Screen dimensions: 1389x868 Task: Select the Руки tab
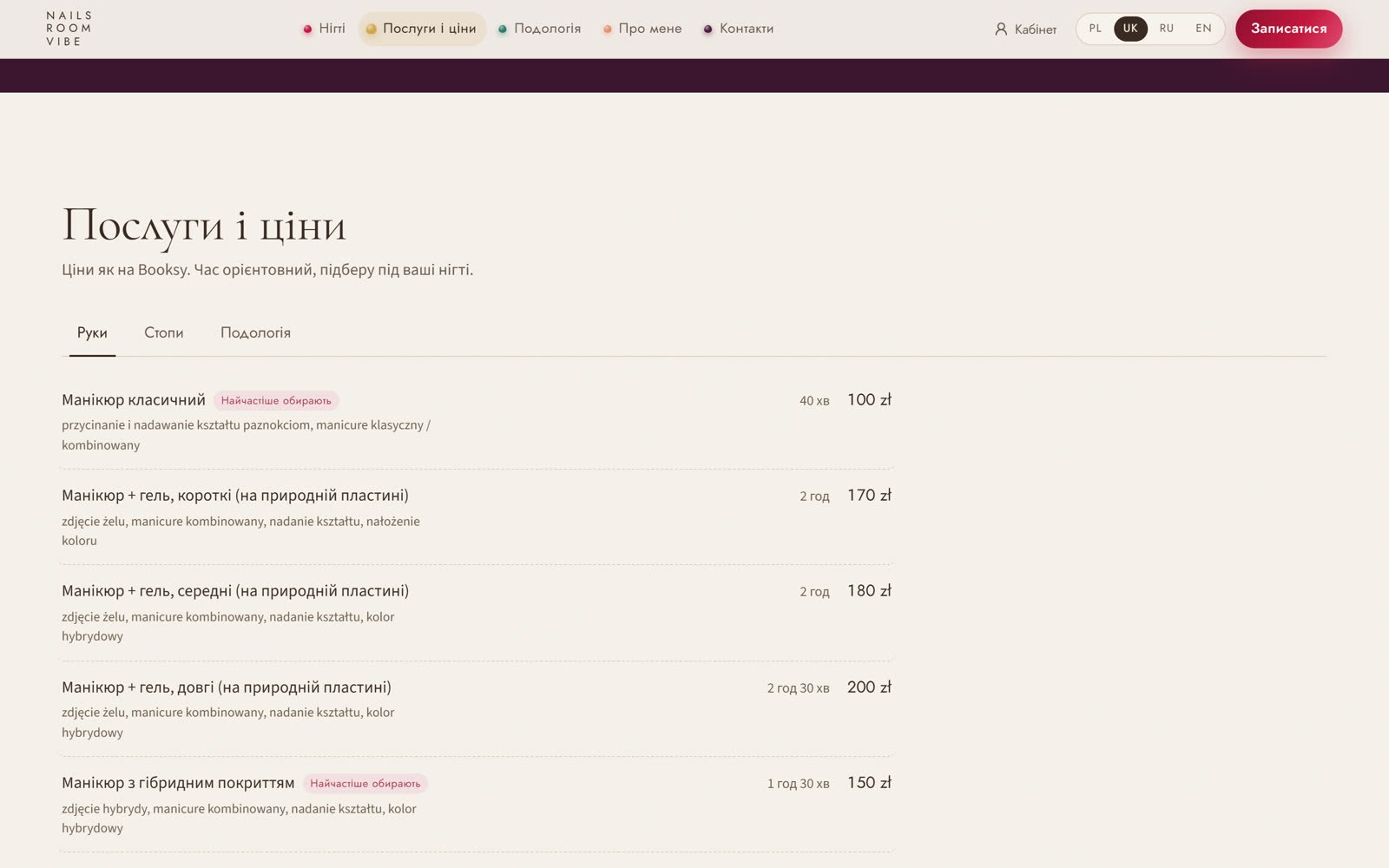(x=92, y=333)
